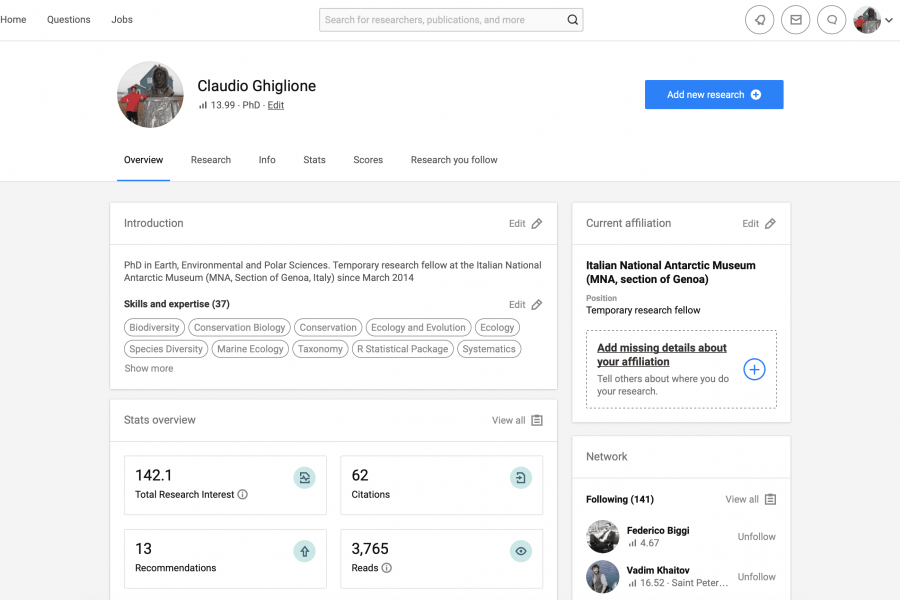Click the search magnifier icon
The height and width of the screenshot is (600, 900).
point(572,20)
